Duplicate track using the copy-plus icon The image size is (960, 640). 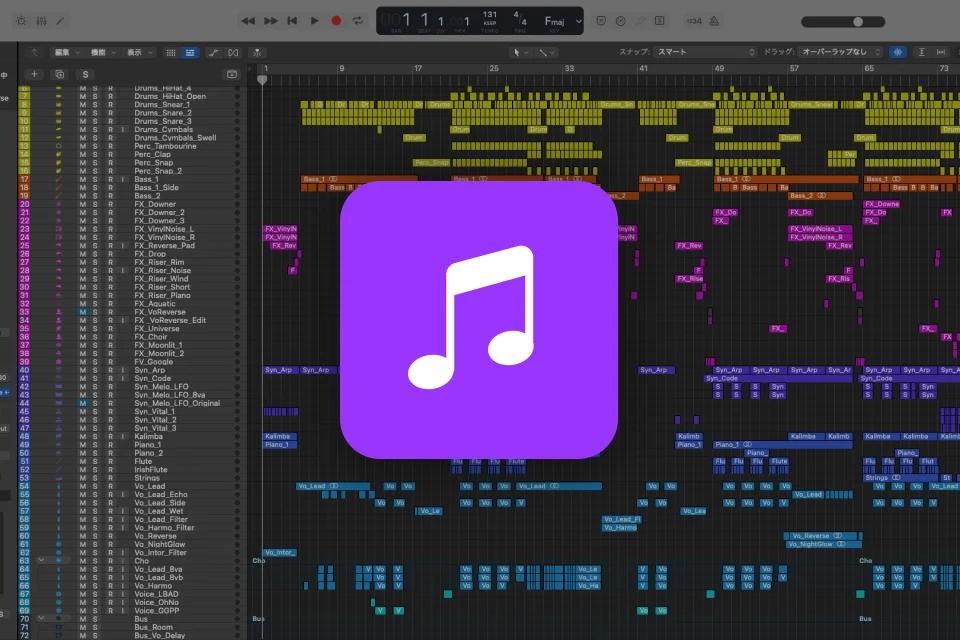pyautogui.click(x=59, y=74)
